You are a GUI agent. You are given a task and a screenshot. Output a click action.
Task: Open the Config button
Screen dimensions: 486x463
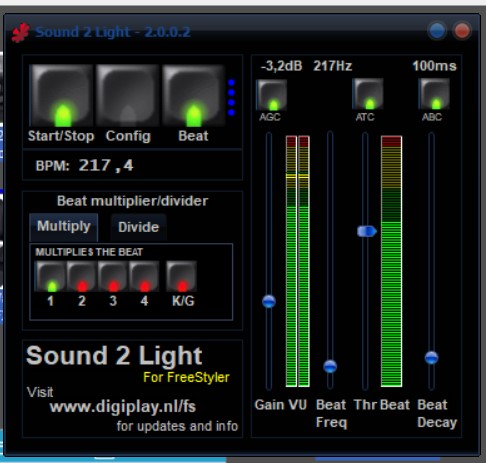point(127,96)
